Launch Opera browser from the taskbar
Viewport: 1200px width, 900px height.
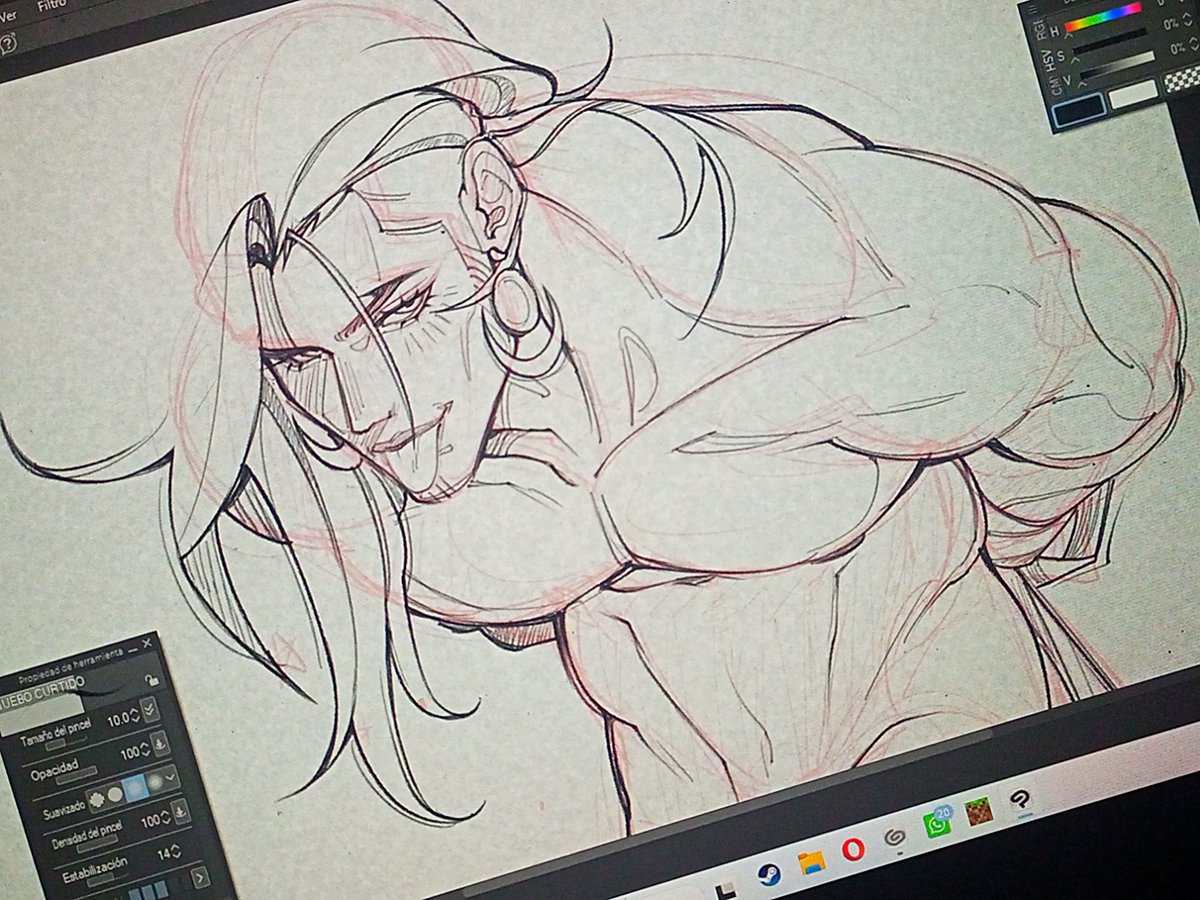click(x=853, y=849)
